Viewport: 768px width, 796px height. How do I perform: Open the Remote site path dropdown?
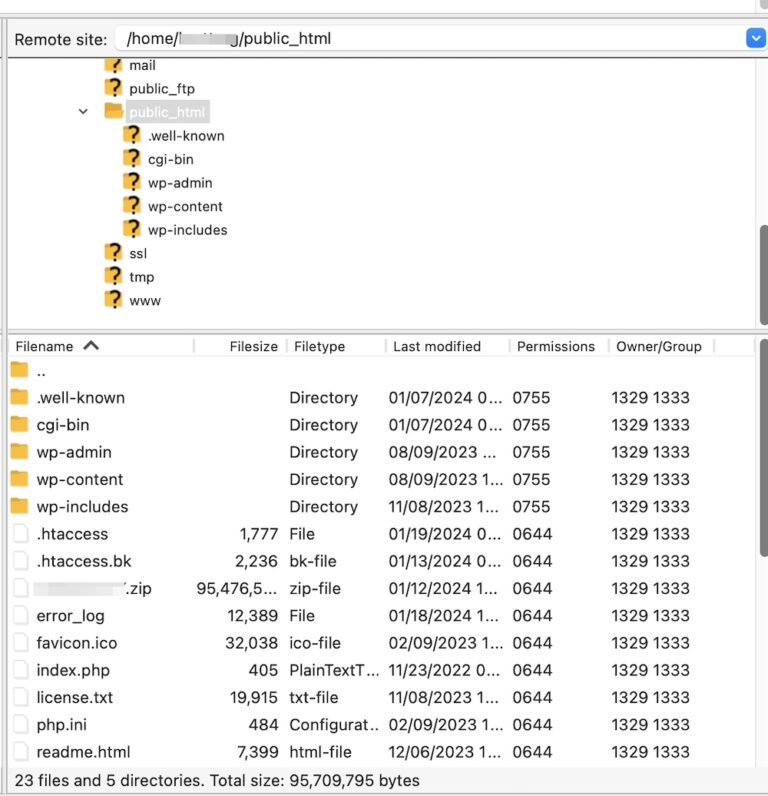pyautogui.click(x=755, y=38)
